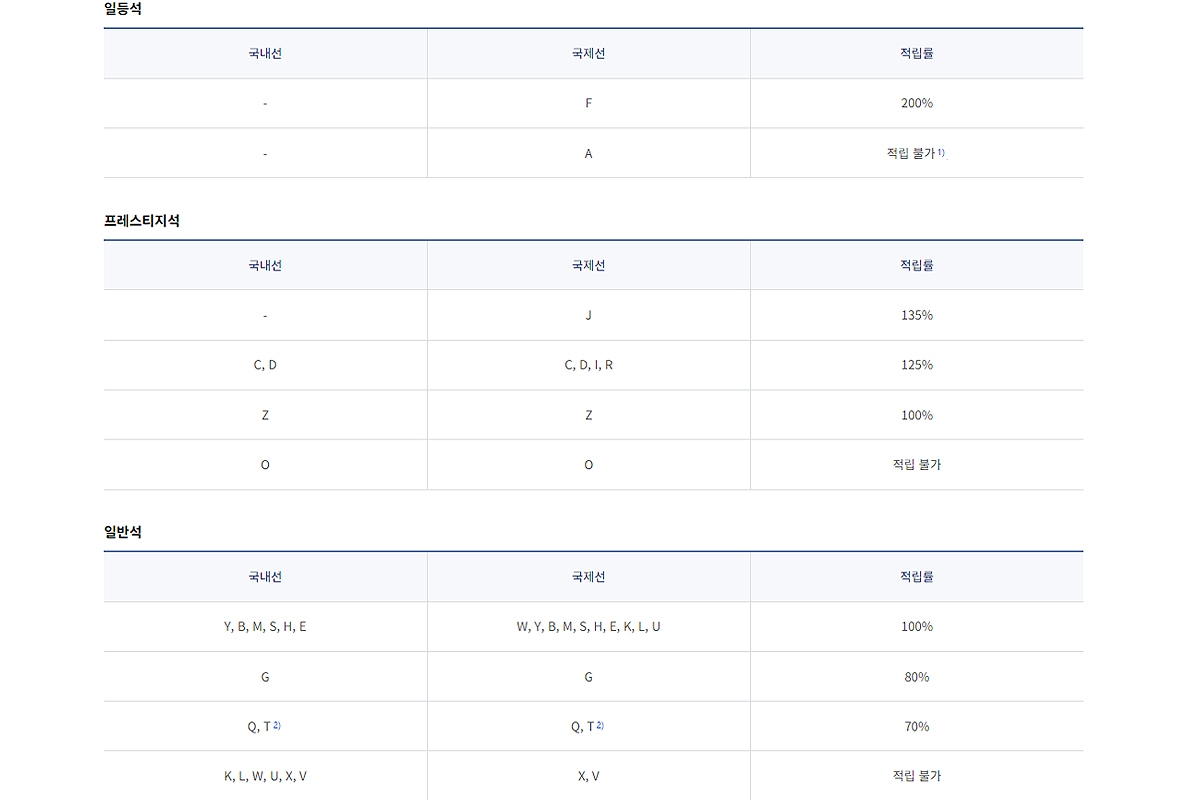This screenshot has width=1200, height=800.
Task: Click footnote 1 next to 적립 불가 in 일등석
Action: click(941, 152)
